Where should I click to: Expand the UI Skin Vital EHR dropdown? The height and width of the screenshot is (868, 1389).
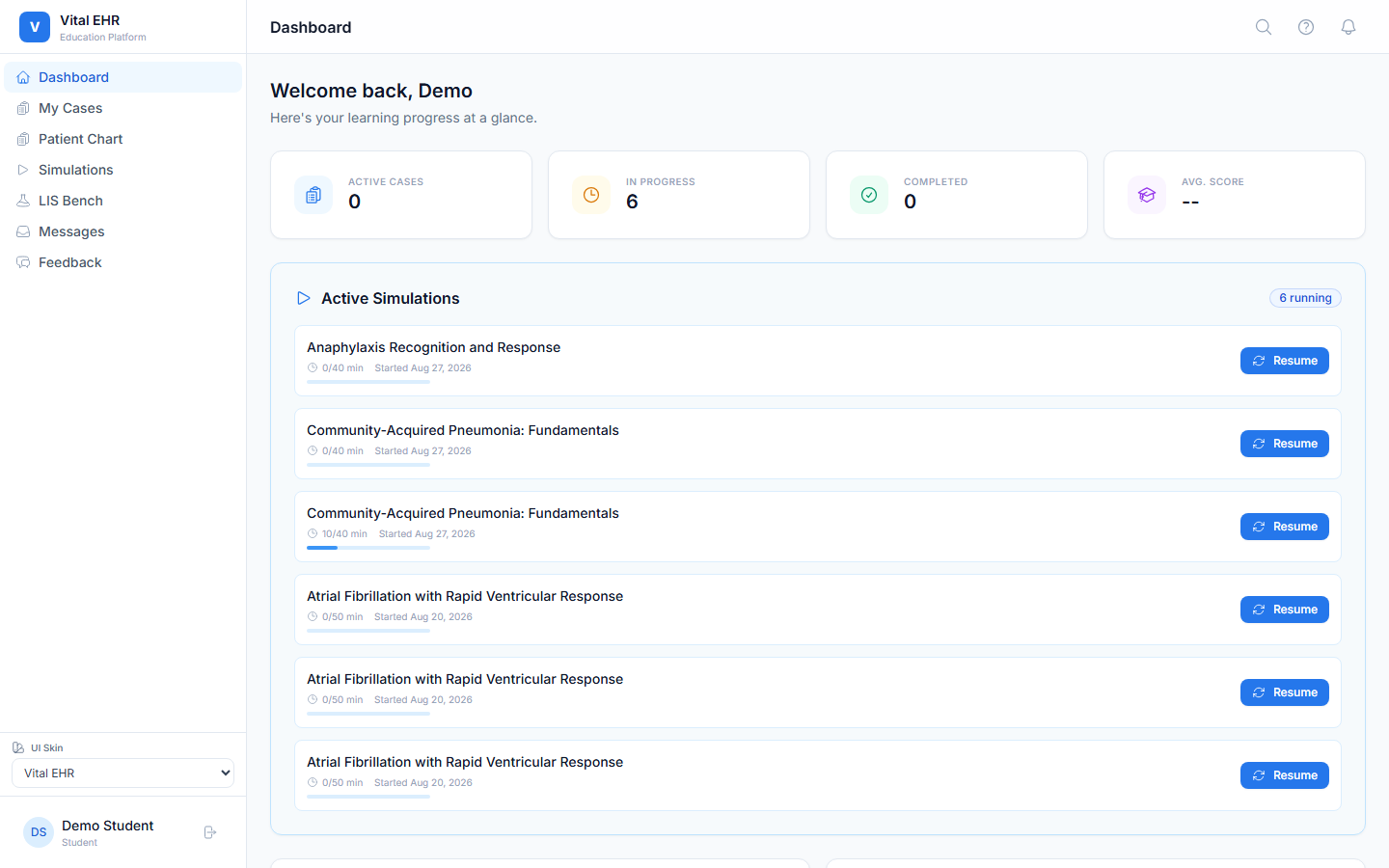[x=123, y=773]
